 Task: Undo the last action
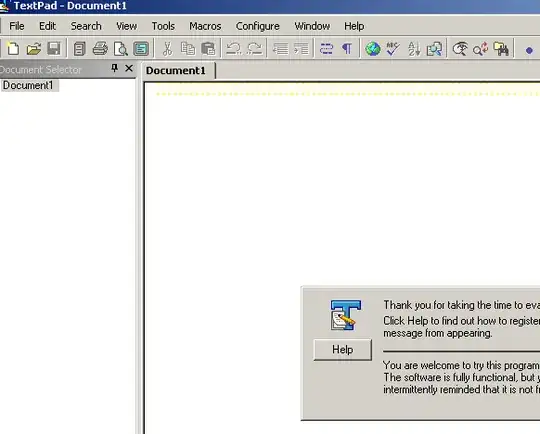point(233,49)
